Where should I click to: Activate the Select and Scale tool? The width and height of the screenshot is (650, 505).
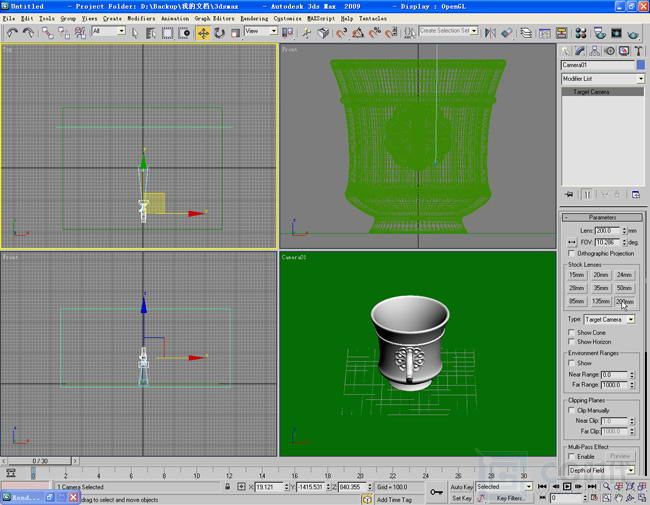pyautogui.click(x=235, y=33)
